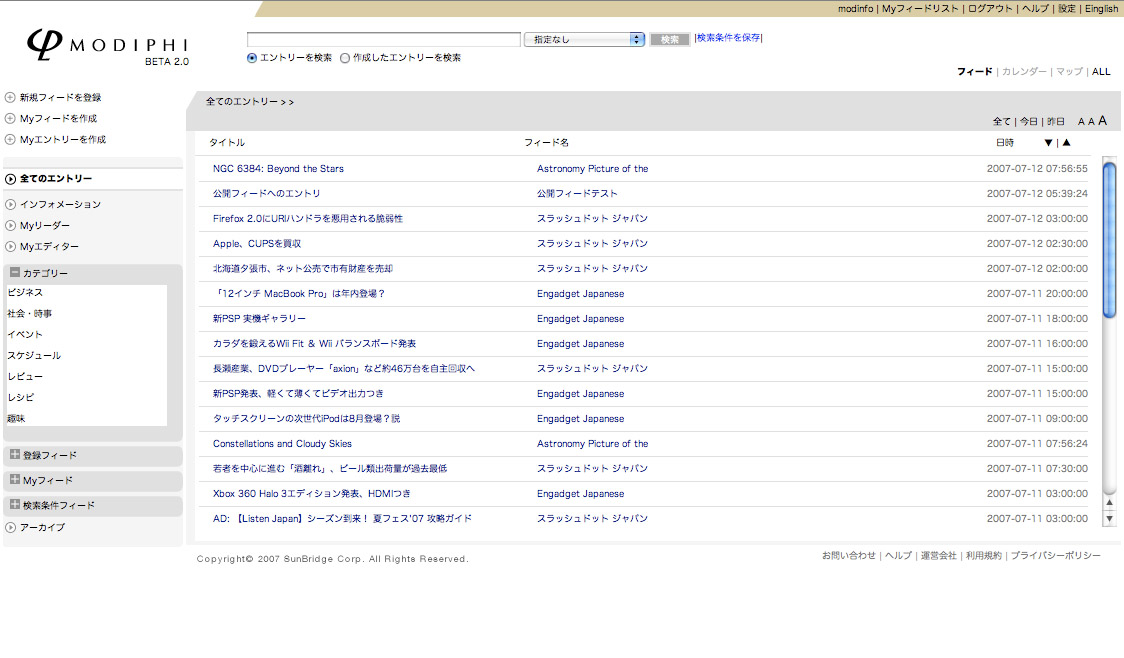Click the arrow icon next to Myリーダー
Screen dimensions: 1124x658
click(10, 226)
